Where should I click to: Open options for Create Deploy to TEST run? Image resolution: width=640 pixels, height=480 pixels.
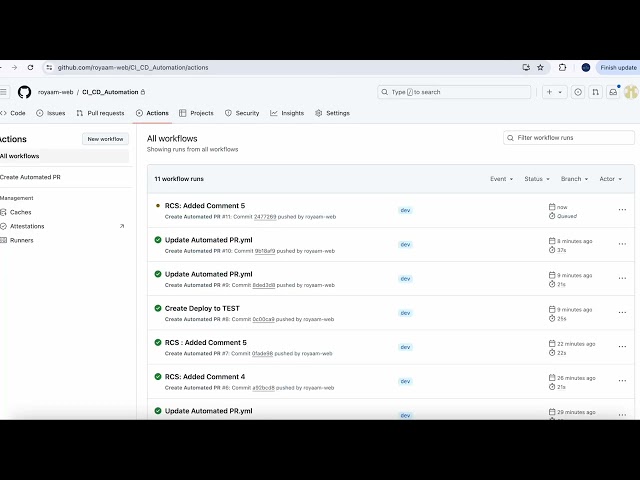click(622, 313)
